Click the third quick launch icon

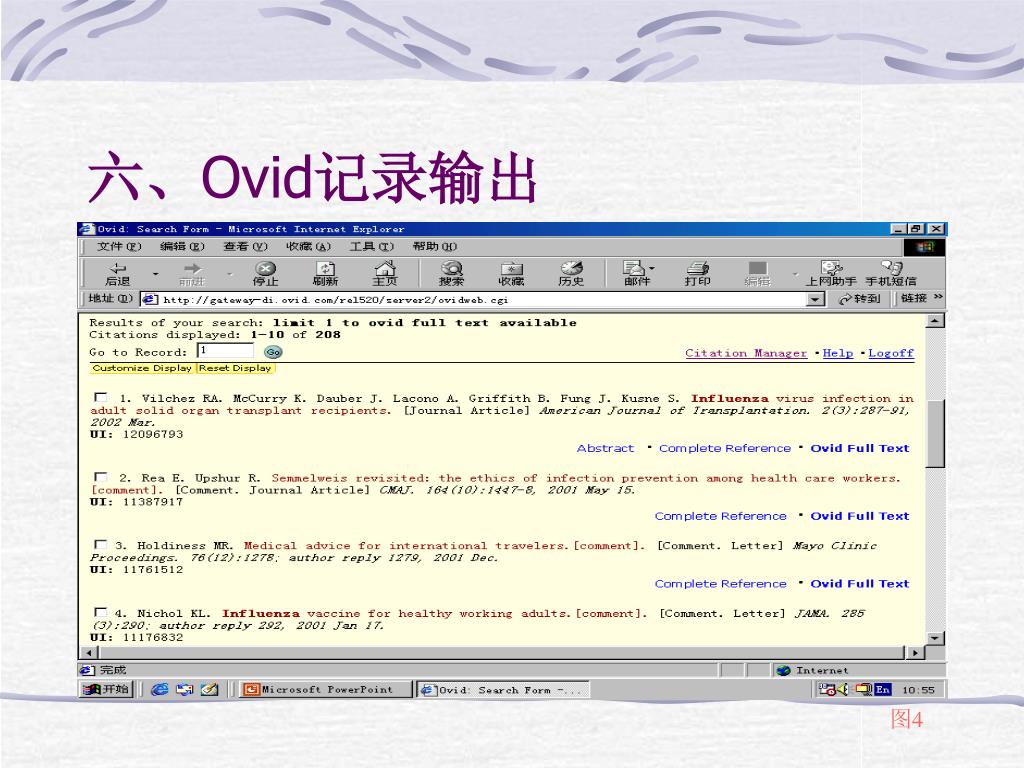point(210,689)
